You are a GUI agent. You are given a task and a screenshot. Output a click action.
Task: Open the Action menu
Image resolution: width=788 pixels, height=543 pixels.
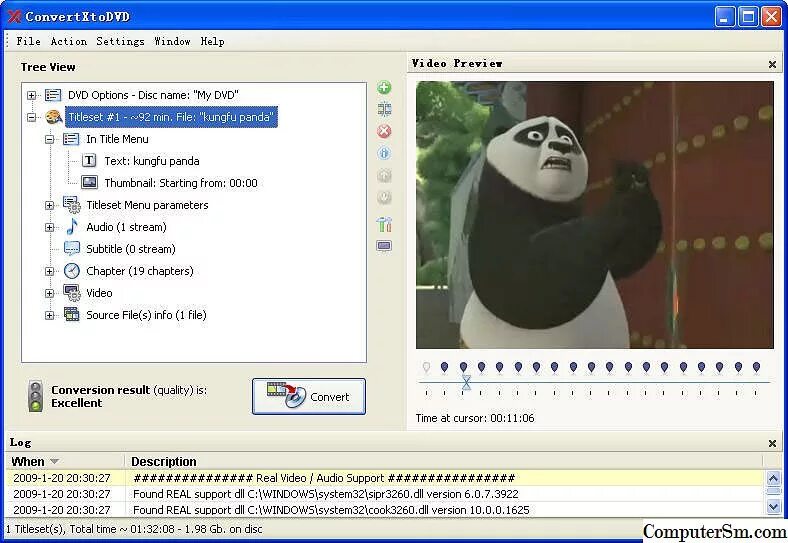point(69,41)
